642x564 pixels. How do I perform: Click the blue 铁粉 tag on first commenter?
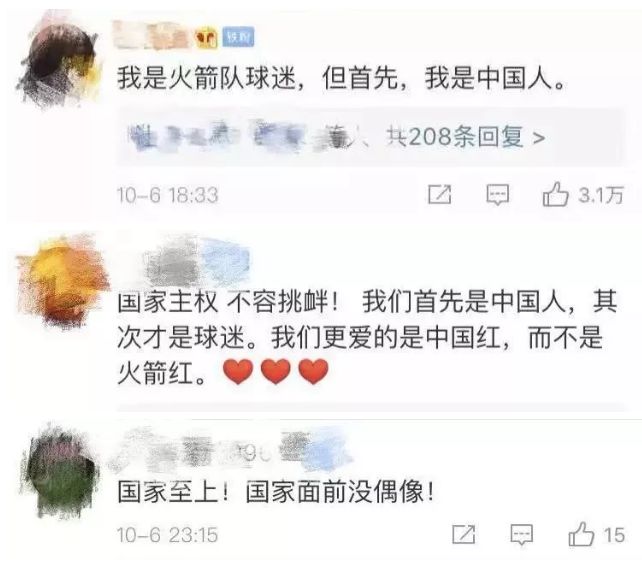click(238, 37)
